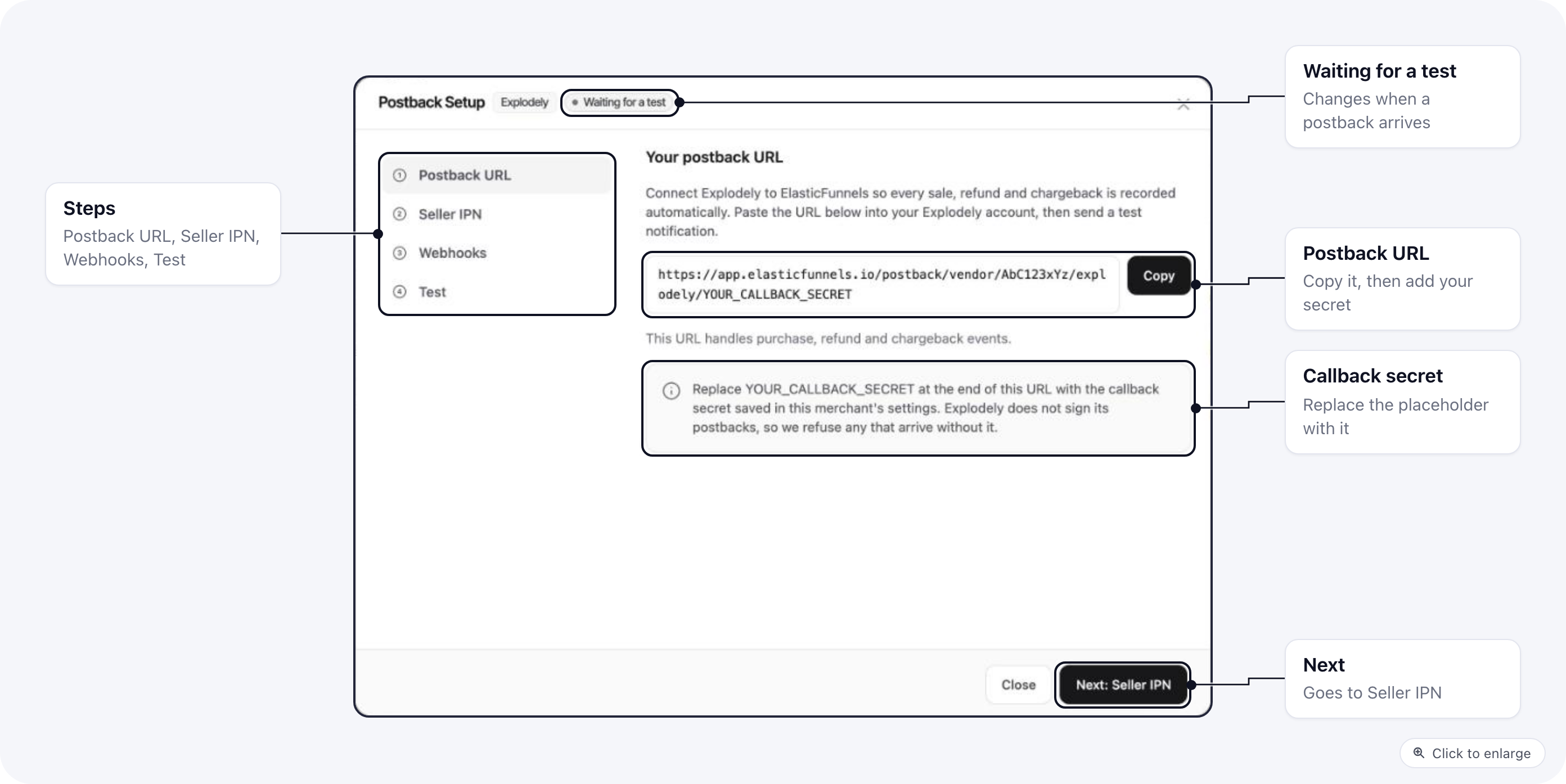Click the 'Callback secret' annotation card title
1566x784 pixels.
(x=1372, y=376)
